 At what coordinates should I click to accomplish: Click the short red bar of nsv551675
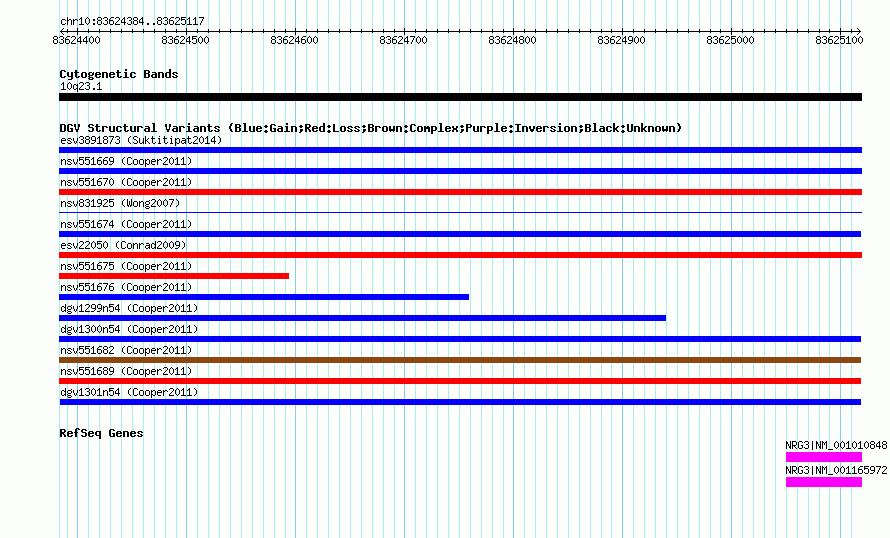click(x=174, y=276)
